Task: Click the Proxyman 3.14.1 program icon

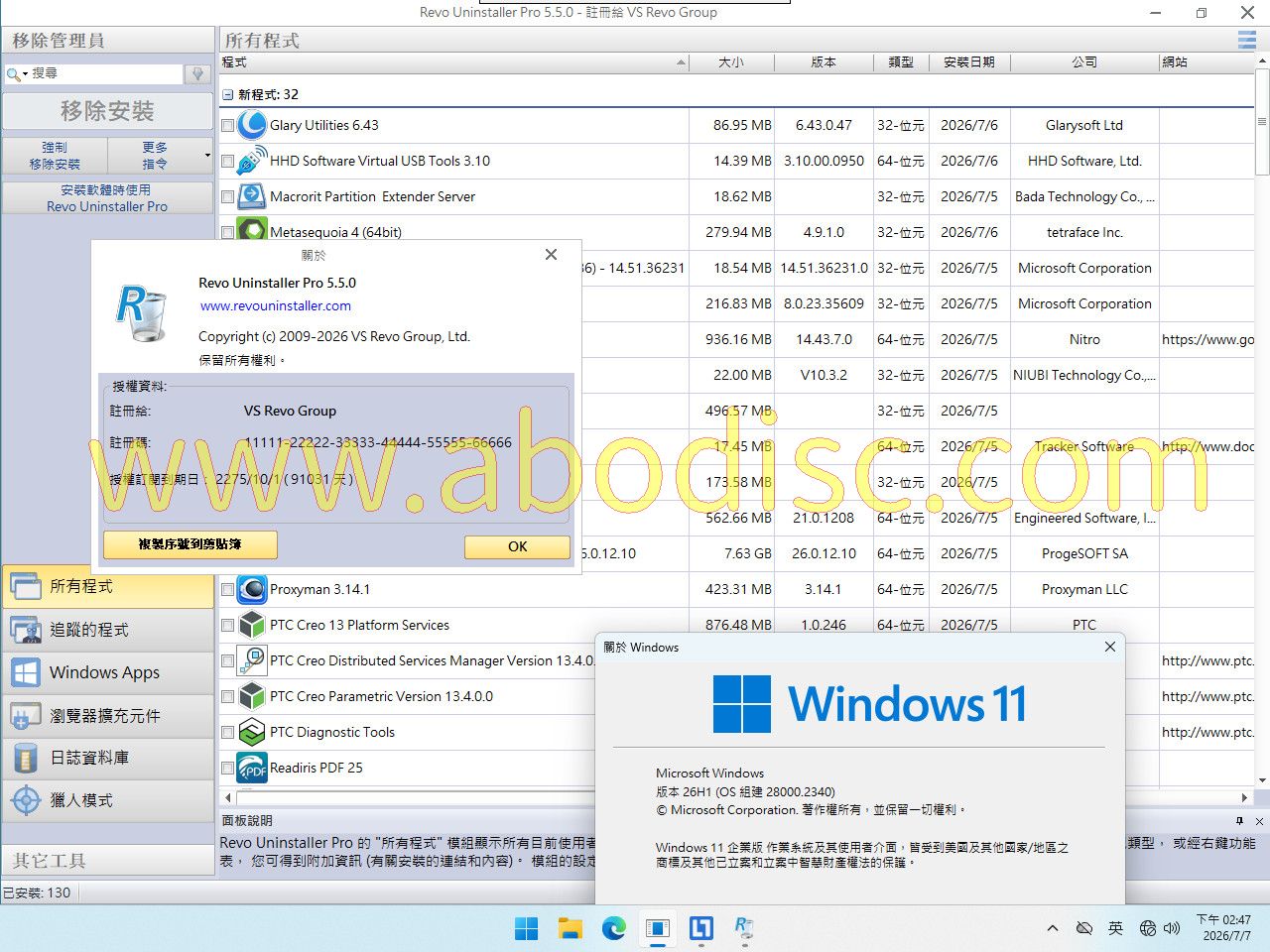Action: tap(252, 589)
